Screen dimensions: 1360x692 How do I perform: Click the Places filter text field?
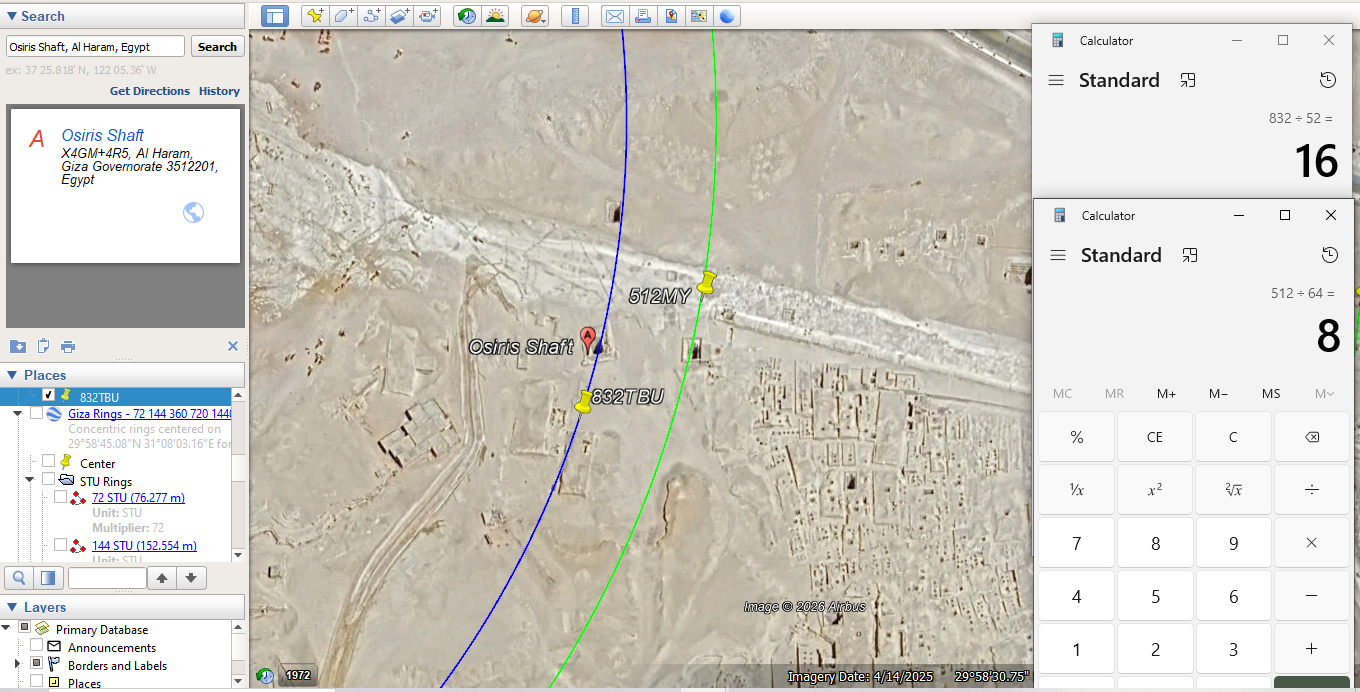pyautogui.click(x=107, y=577)
